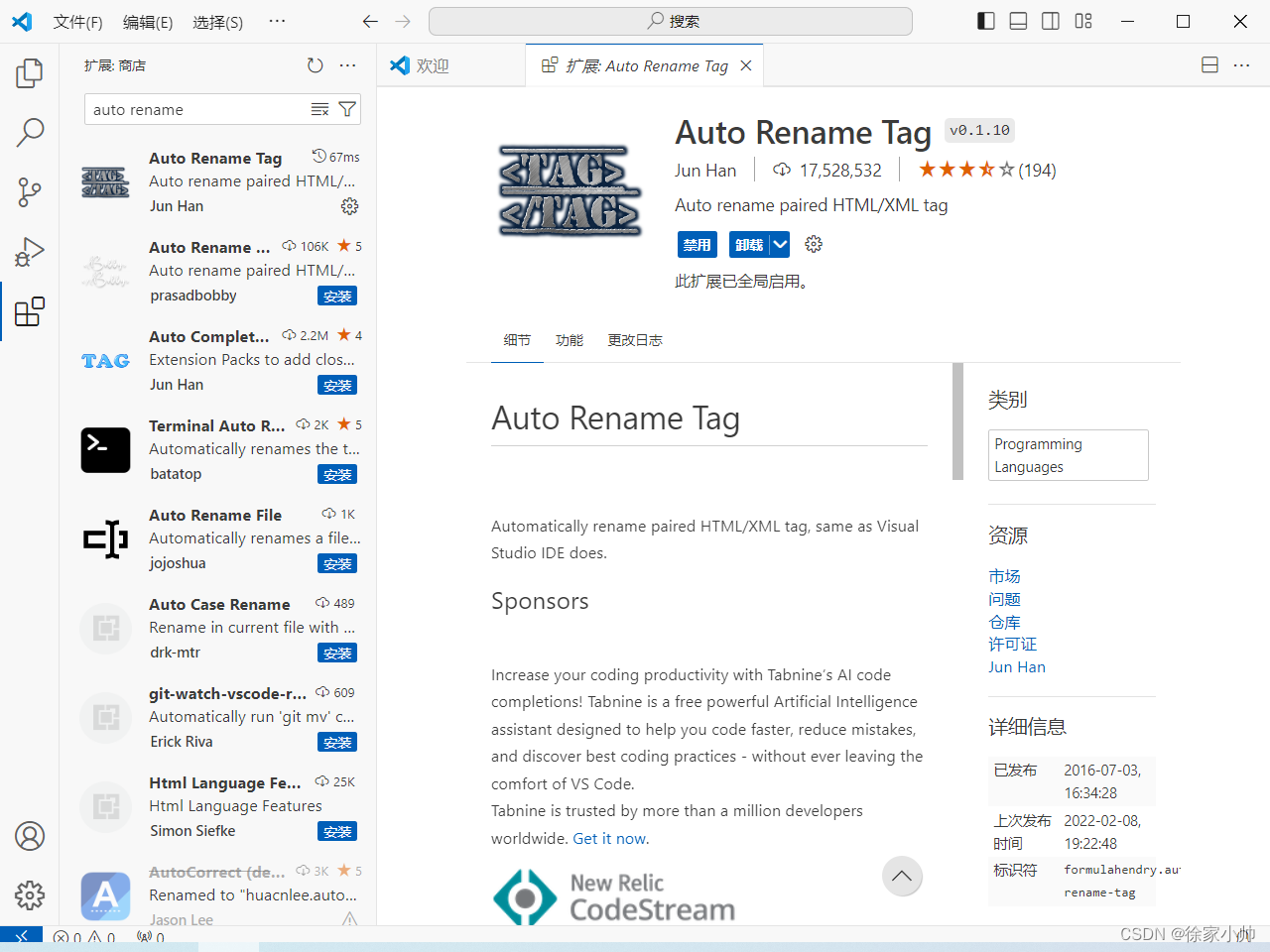Click the Programming Languages category tag
Image resolution: width=1270 pixels, height=952 pixels.
1069,455
